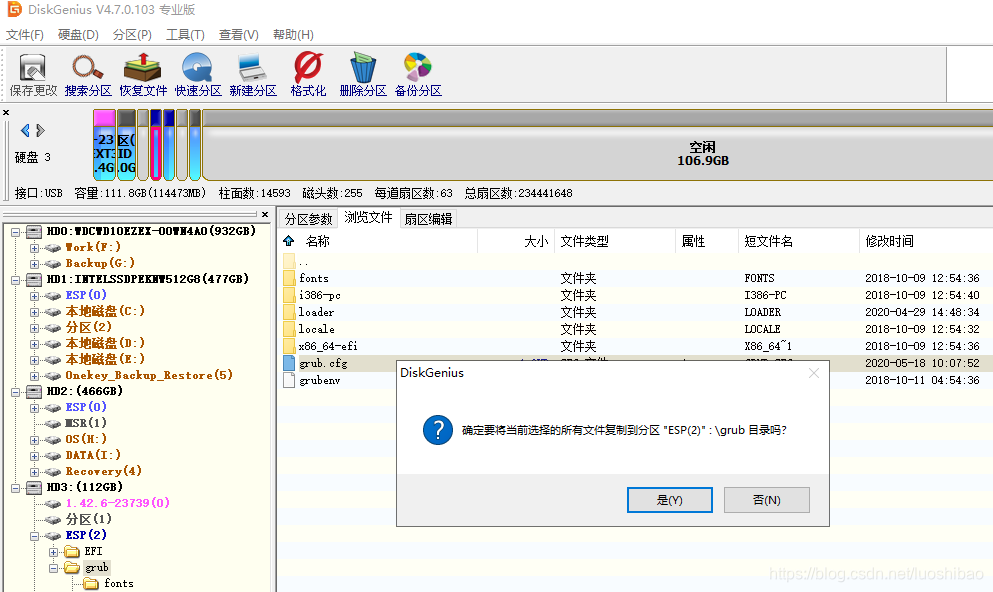Collapse the HD2 (466GB) tree node
The image size is (993, 592).
click(16, 392)
